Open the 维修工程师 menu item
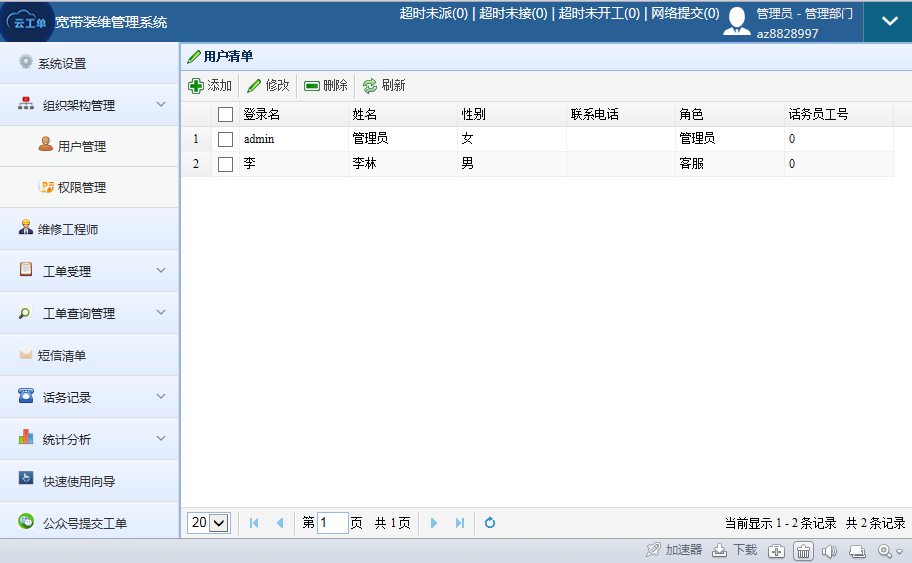 [89, 229]
